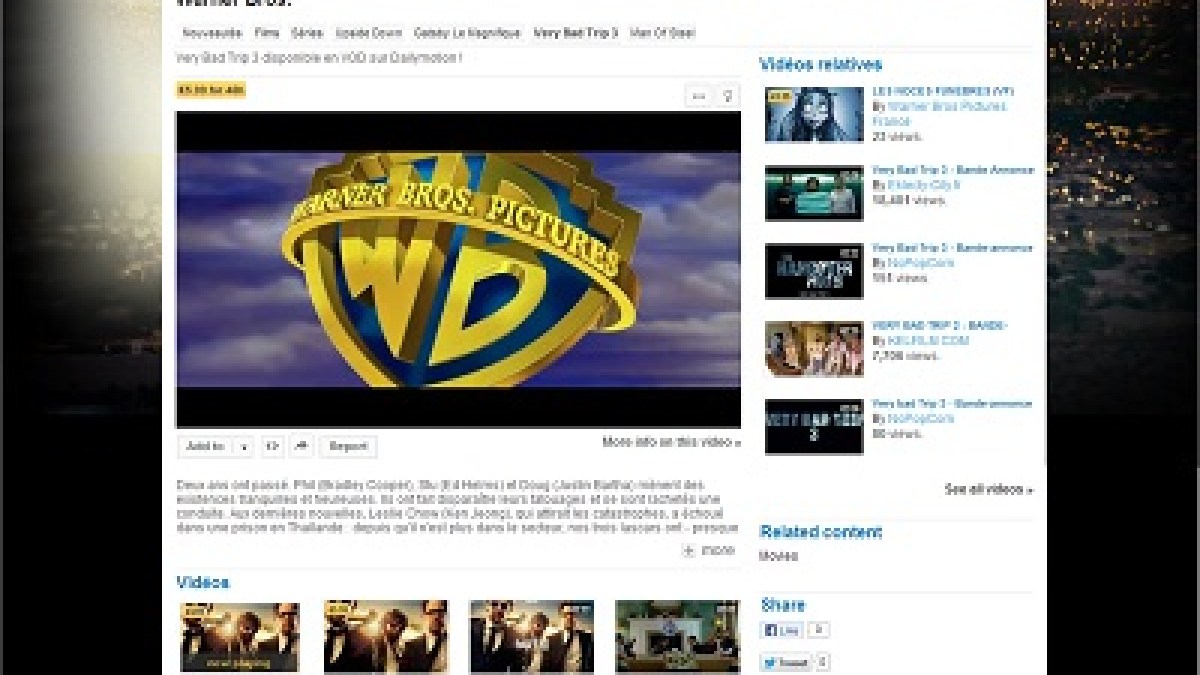Open the Gatsby Le Magnifique tab
The width and height of the screenshot is (1200, 675).
point(467,33)
